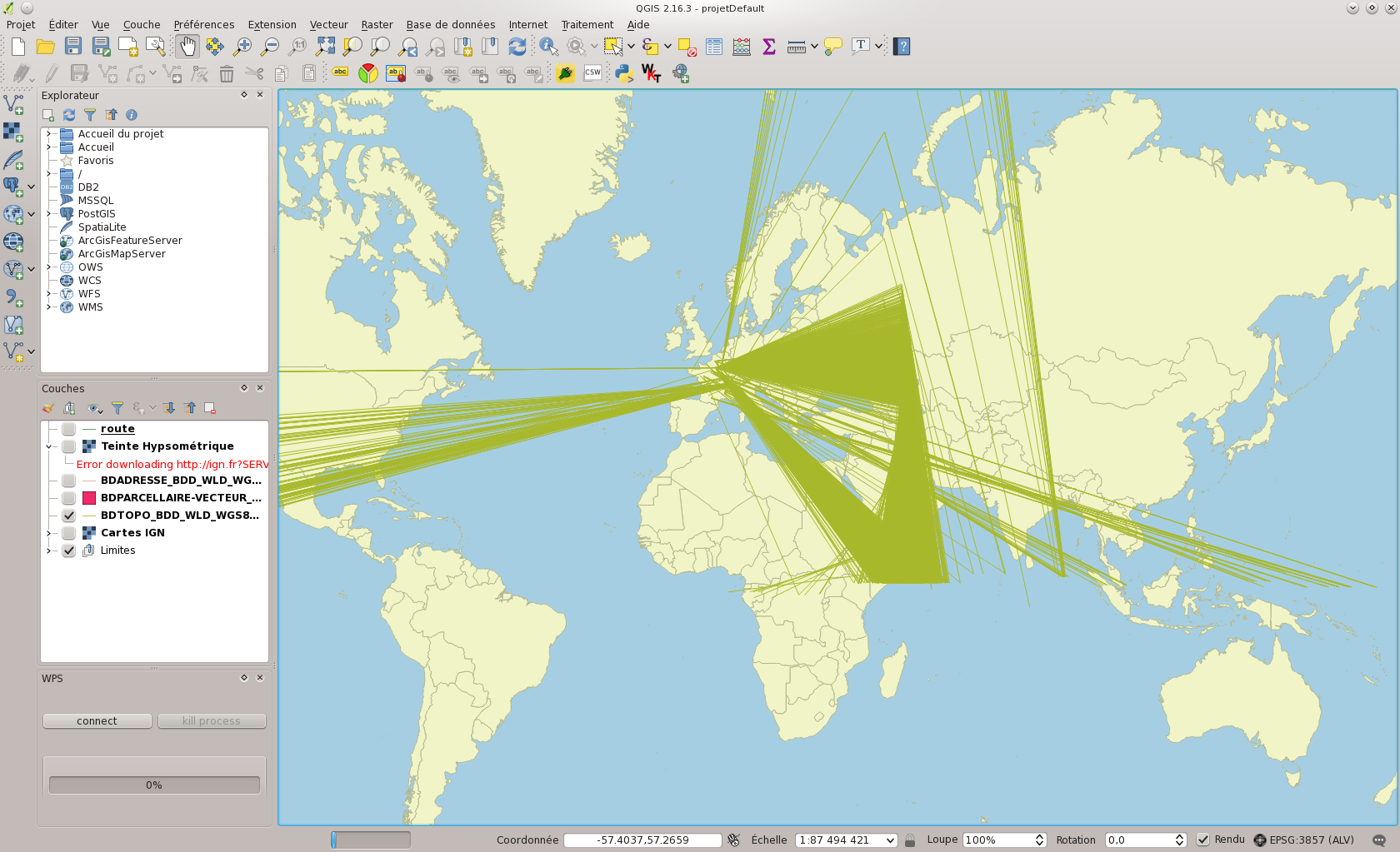This screenshot has width=1400, height=852.
Task: Enable the BDADRESSE_BDD_WLD layer checkbox
Action: [69, 481]
